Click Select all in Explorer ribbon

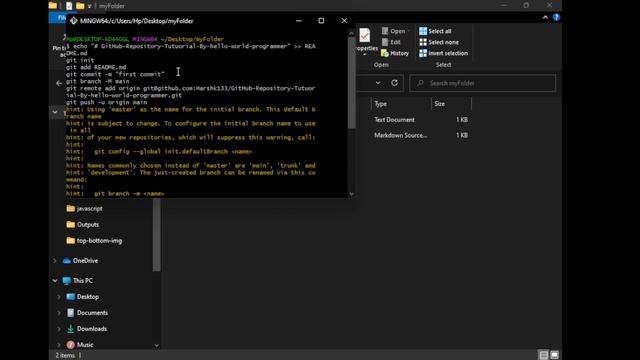point(436,31)
